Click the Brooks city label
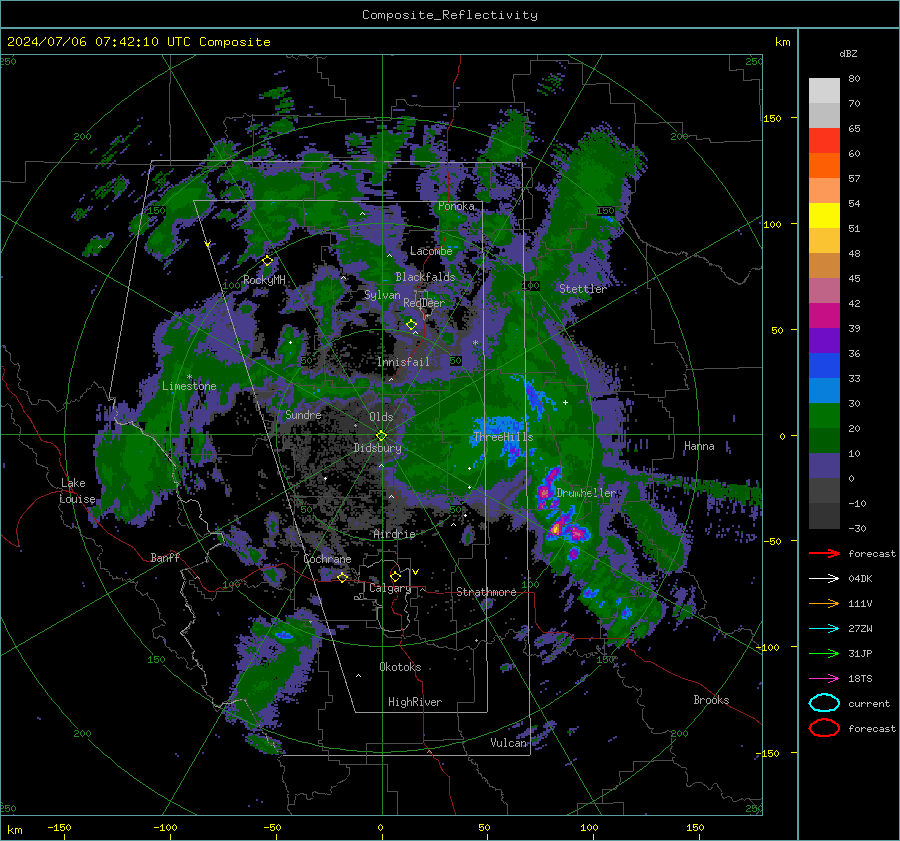Screen dimensions: 900x841 (711, 700)
